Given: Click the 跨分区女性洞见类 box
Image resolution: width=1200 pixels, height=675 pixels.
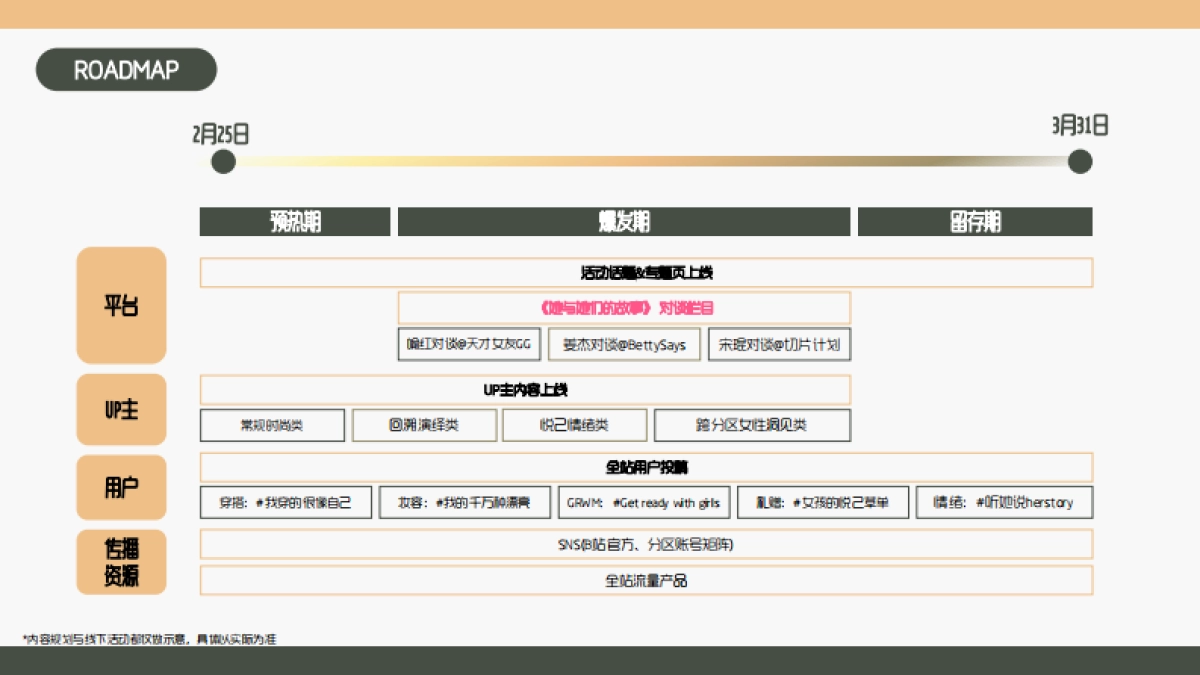Looking at the screenshot, I should click(x=752, y=425).
